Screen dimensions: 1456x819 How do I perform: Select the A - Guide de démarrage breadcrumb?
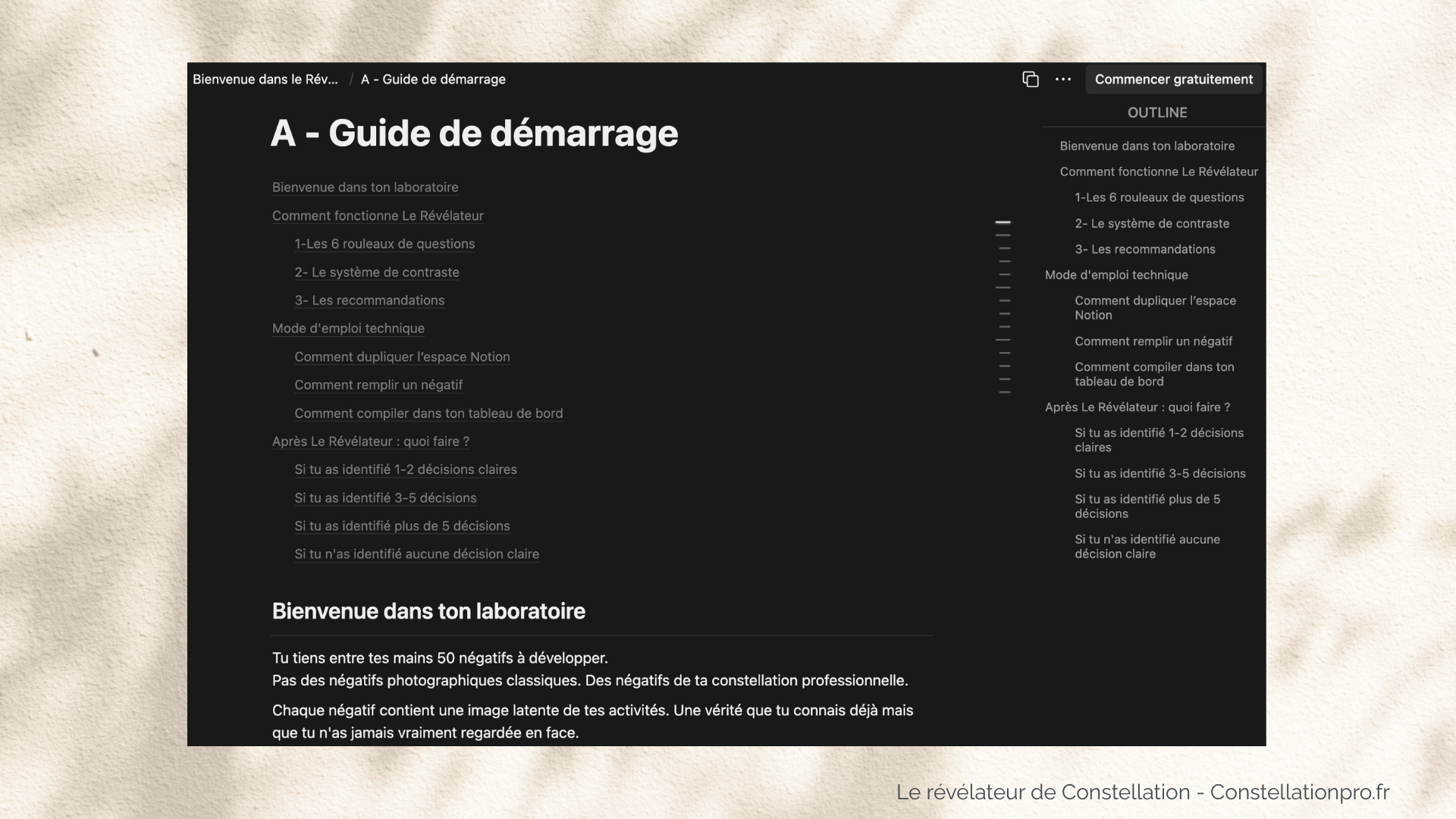pos(433,80)
